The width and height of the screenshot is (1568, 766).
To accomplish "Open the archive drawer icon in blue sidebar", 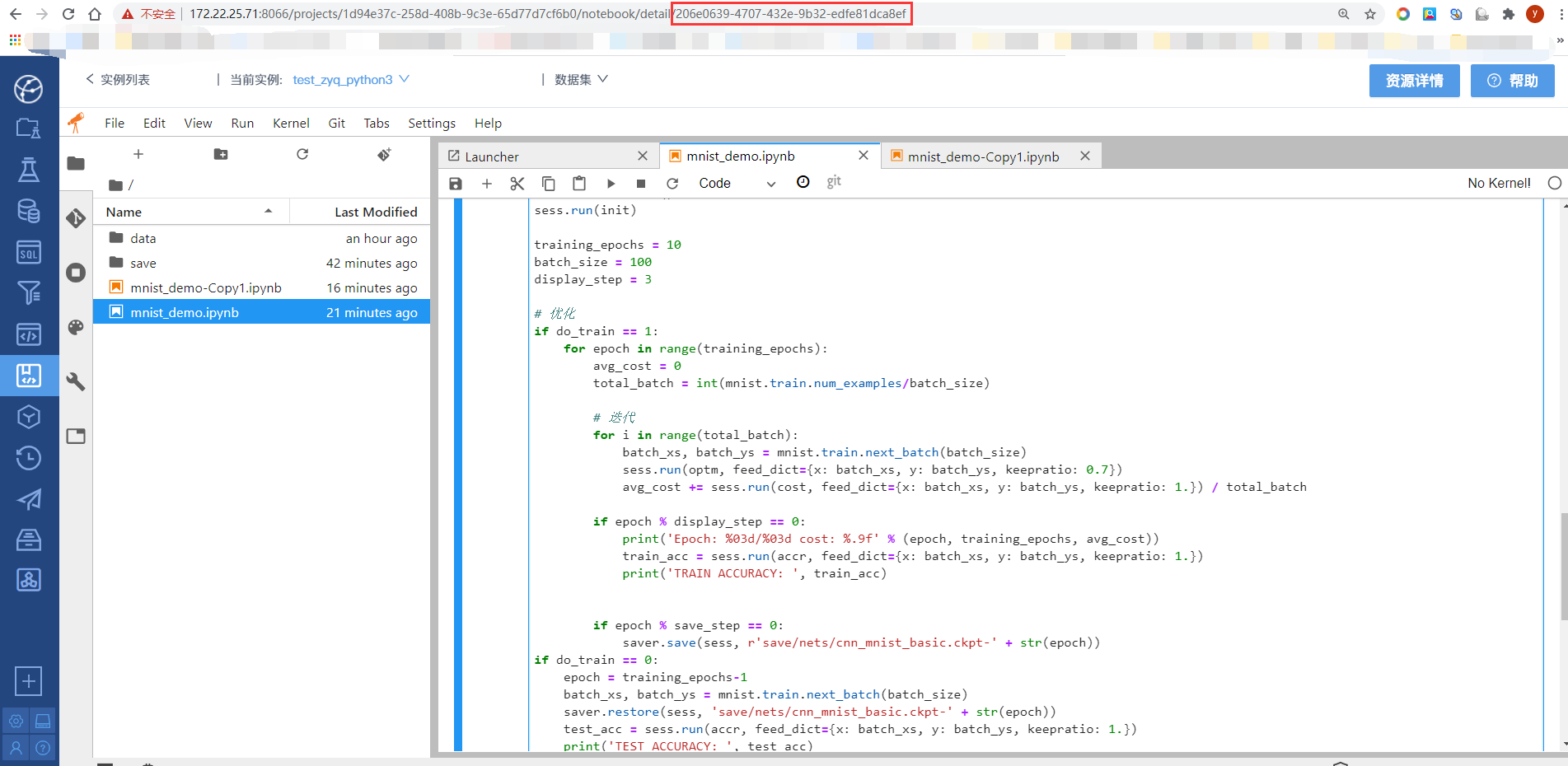I will pyautogui.click(x=29, y=539).
